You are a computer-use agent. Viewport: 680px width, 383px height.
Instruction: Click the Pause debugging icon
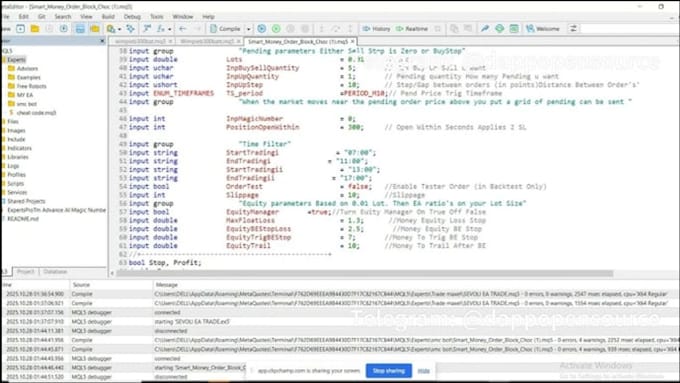[291, 29]
